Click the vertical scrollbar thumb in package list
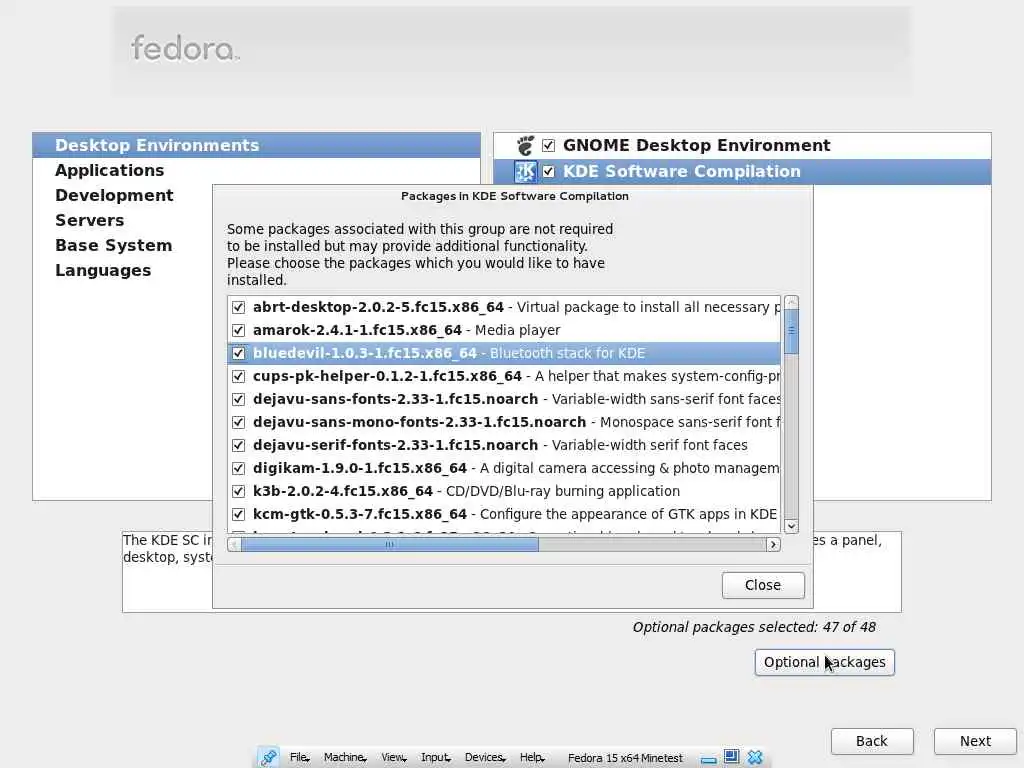Image resolution: width=1024 pixels, height=768 pixels. pyautogui.click(x=792, y=331)
